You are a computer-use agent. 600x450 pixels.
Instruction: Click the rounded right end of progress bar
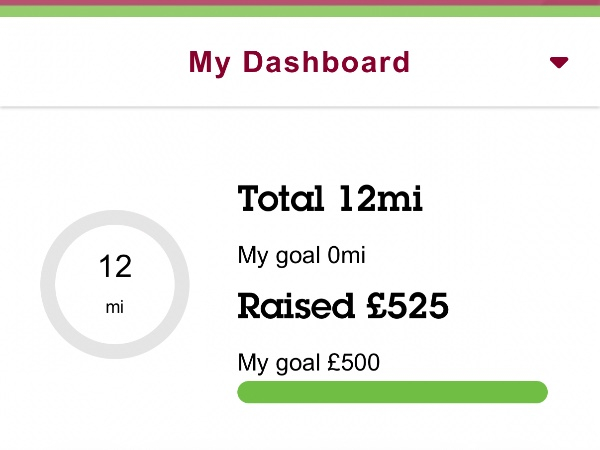point(540,392)
